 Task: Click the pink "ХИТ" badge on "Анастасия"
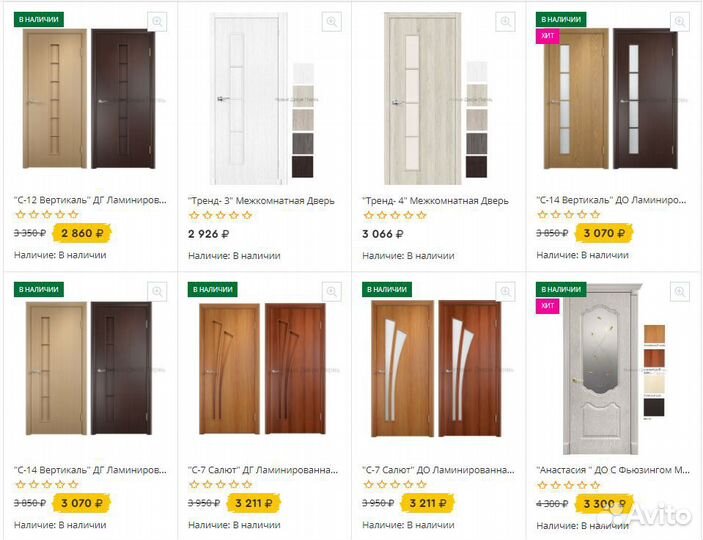pos(548,307)
